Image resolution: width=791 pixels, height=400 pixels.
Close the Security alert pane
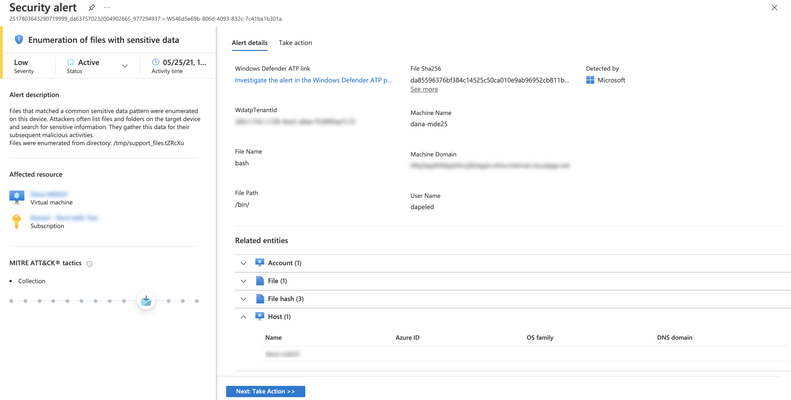click(774, 8)
